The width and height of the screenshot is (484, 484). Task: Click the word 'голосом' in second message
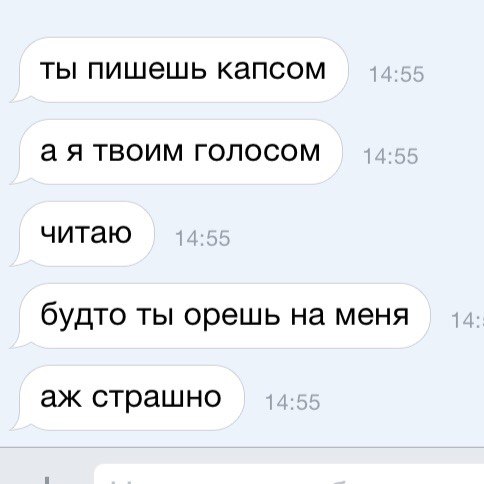pos(257,152)
